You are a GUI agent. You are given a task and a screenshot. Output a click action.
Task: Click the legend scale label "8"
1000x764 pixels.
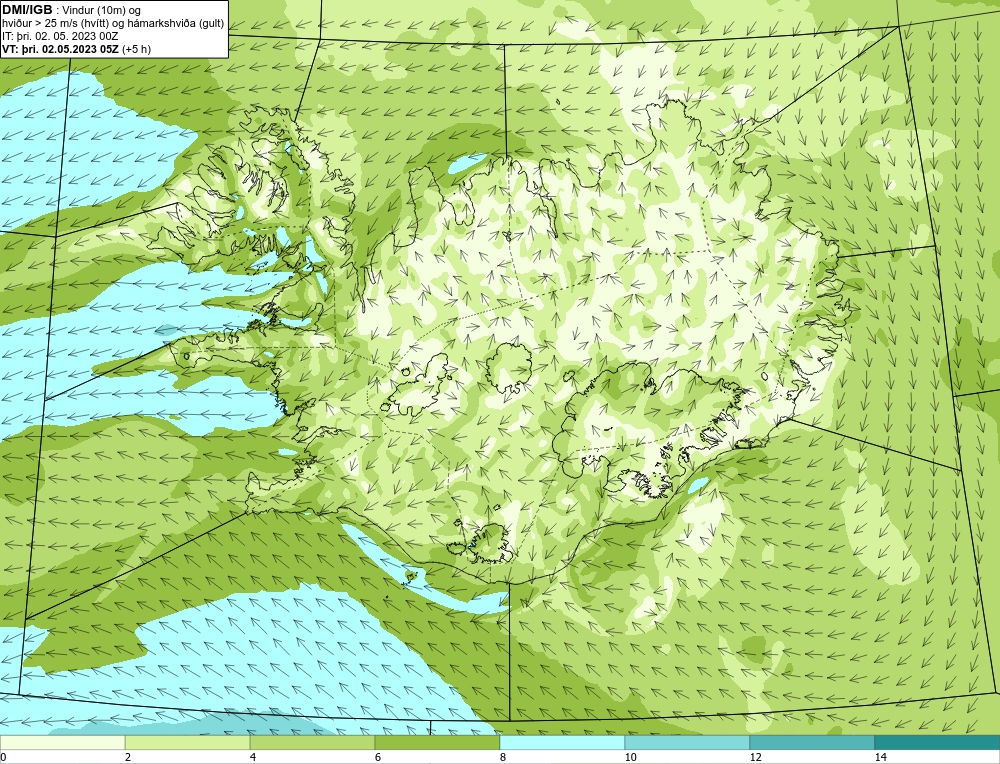[x=503, y=757]
